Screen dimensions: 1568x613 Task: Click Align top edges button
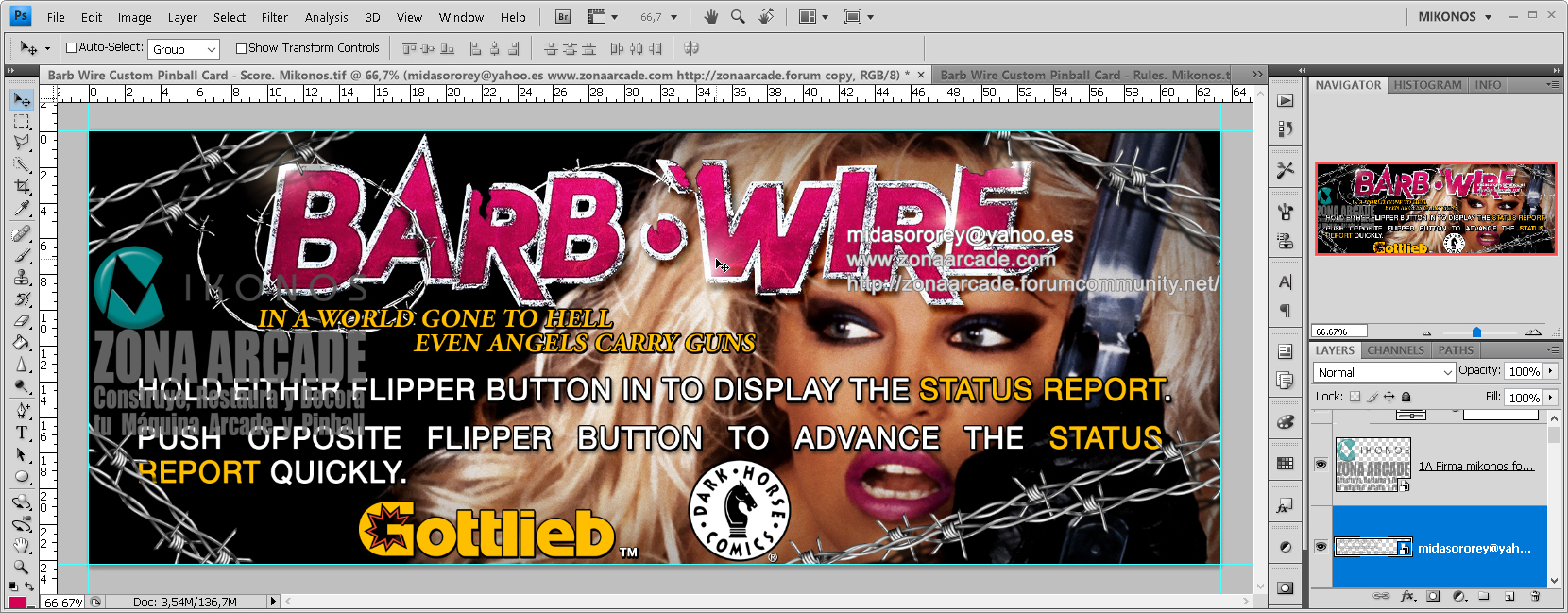coord(408,48)
